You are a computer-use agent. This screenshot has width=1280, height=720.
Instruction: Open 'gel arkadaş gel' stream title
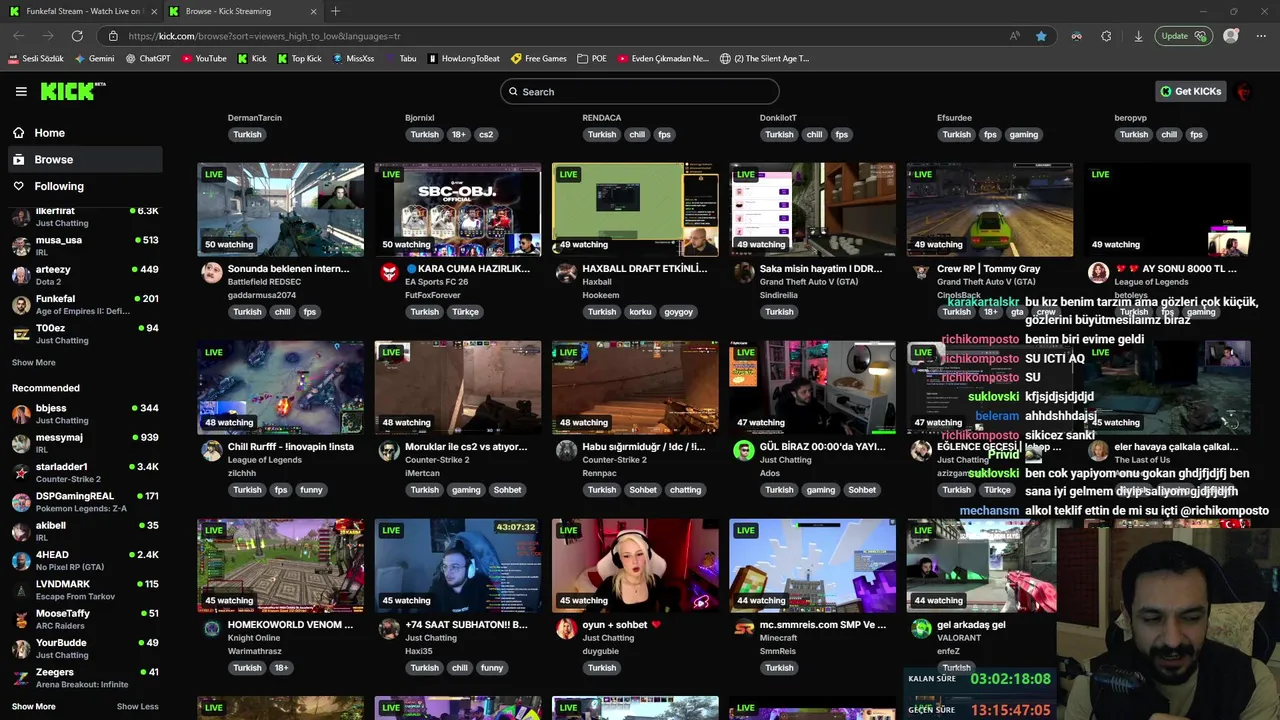pos(971,625)
